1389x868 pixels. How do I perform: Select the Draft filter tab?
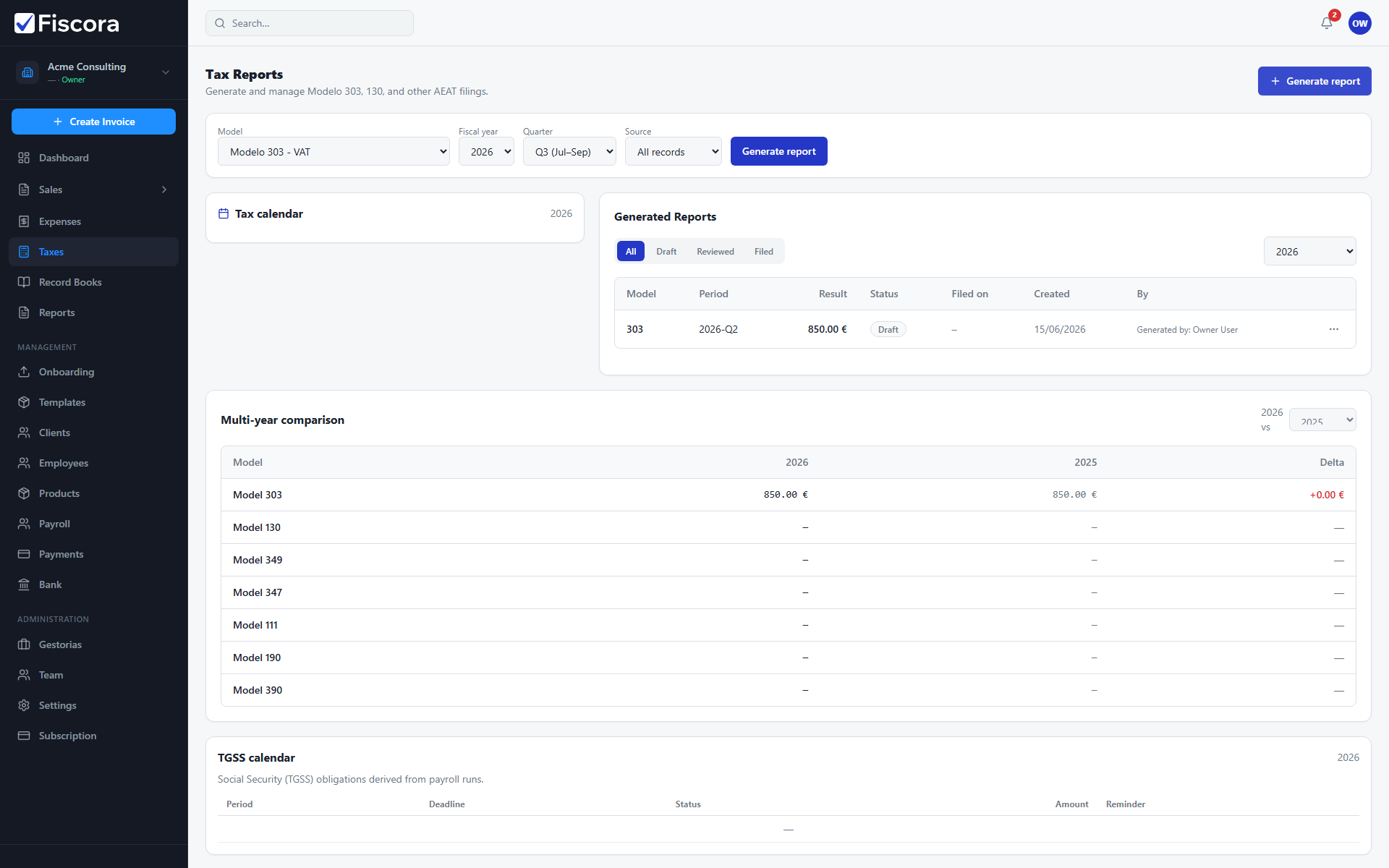point(666,251)
